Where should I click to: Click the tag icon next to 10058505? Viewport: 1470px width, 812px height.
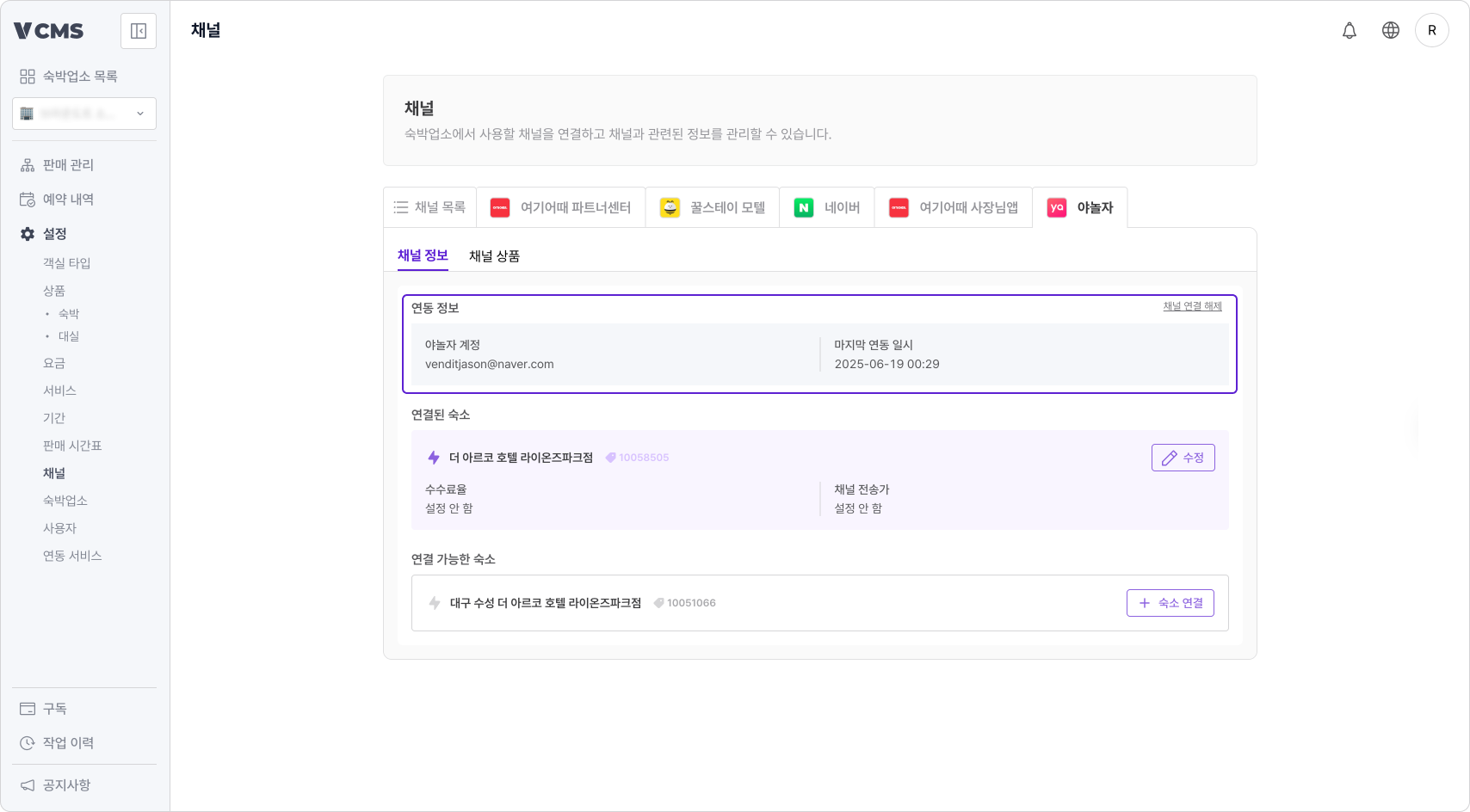(x=609, y=458)
